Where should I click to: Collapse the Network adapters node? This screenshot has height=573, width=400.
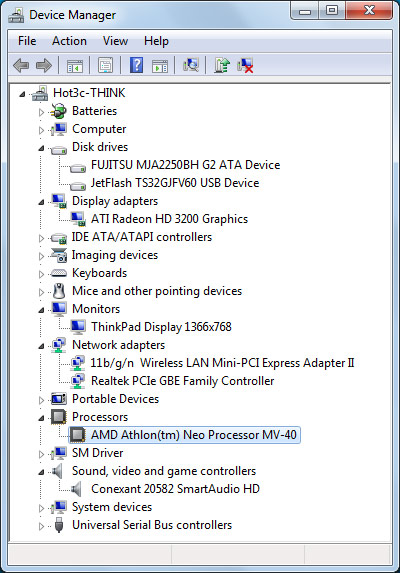41,346
